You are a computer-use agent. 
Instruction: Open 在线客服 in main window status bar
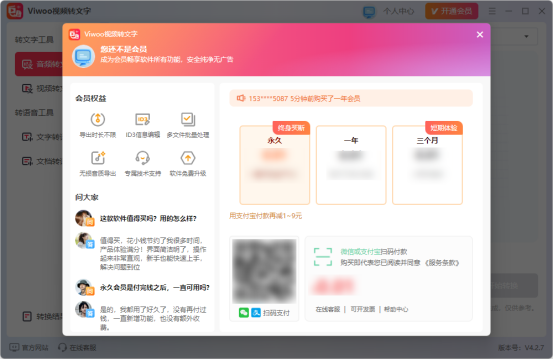pos(77,348)
